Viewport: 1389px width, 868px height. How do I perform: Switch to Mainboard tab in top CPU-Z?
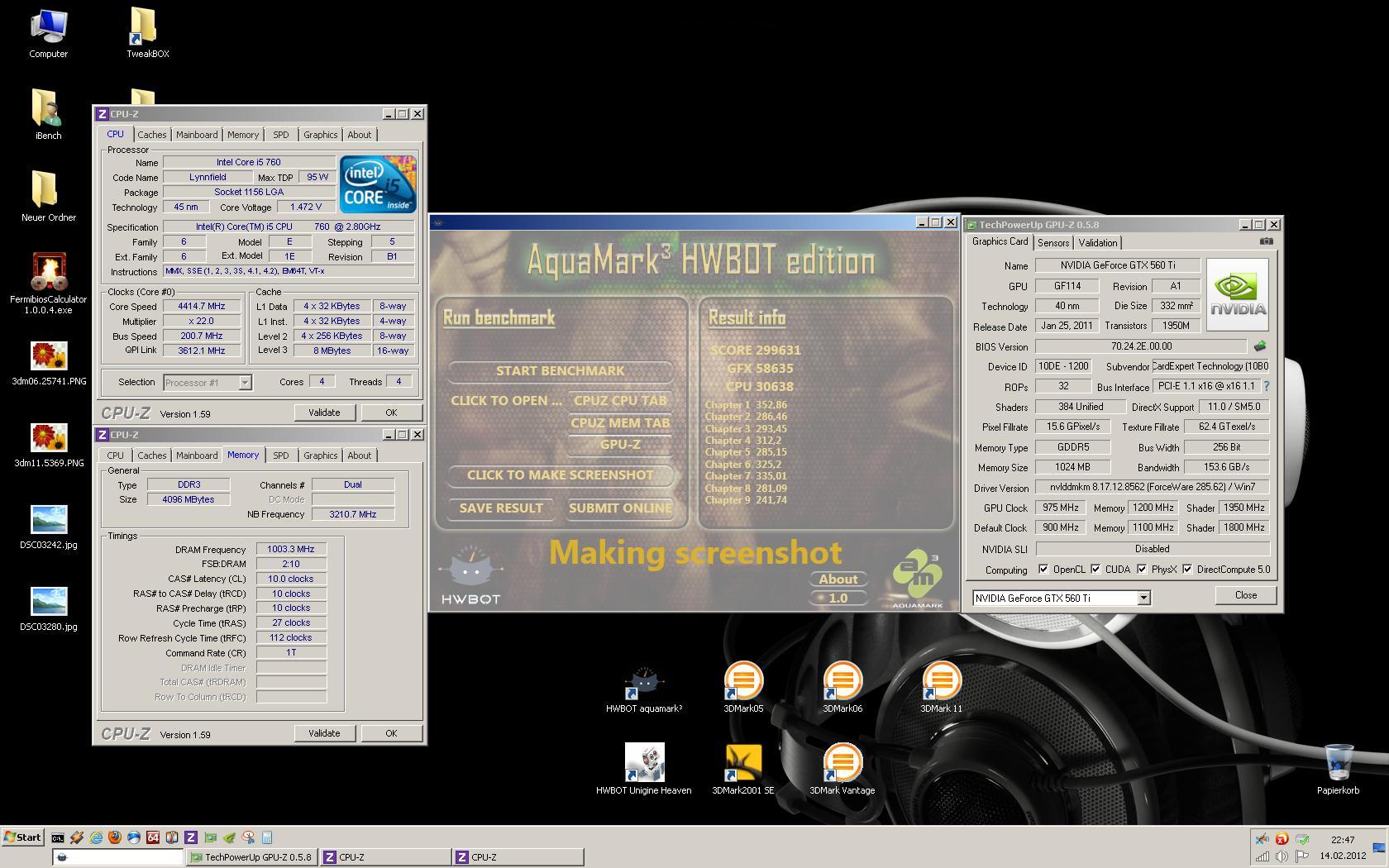tap(197, 135)
